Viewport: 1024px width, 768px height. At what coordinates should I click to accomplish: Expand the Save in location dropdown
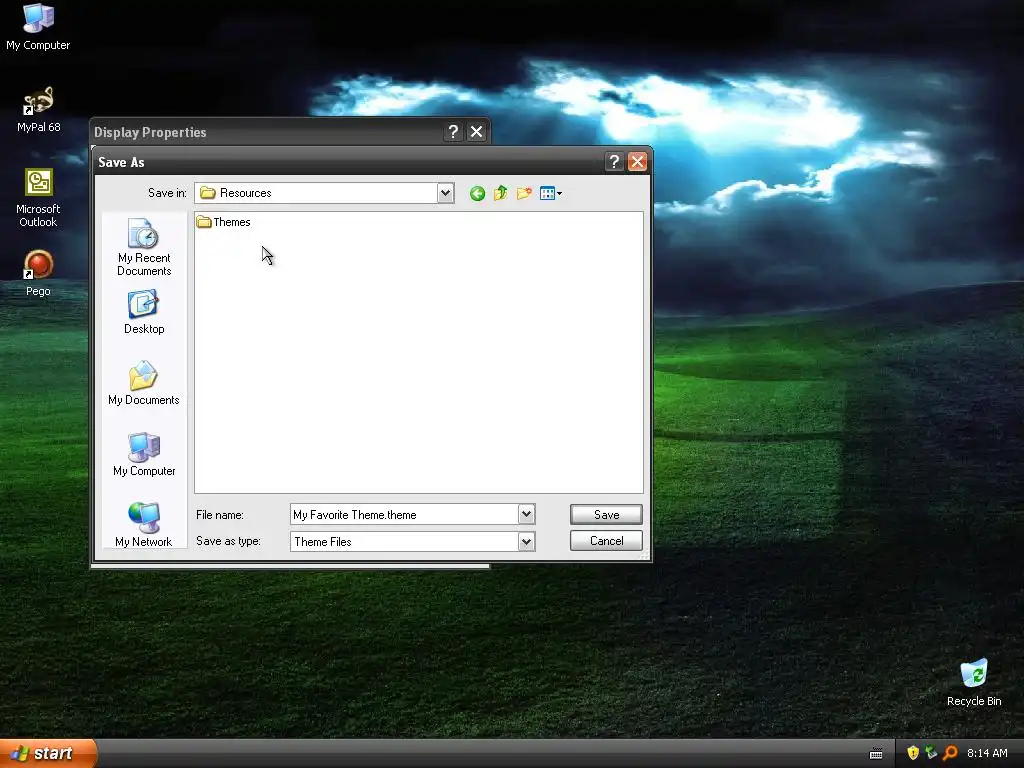click(x=445, y=193)
